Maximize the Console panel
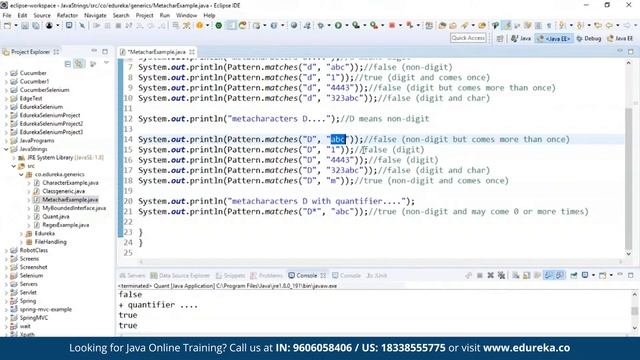The width and height of the screenshot is (640, 360). 631,276
